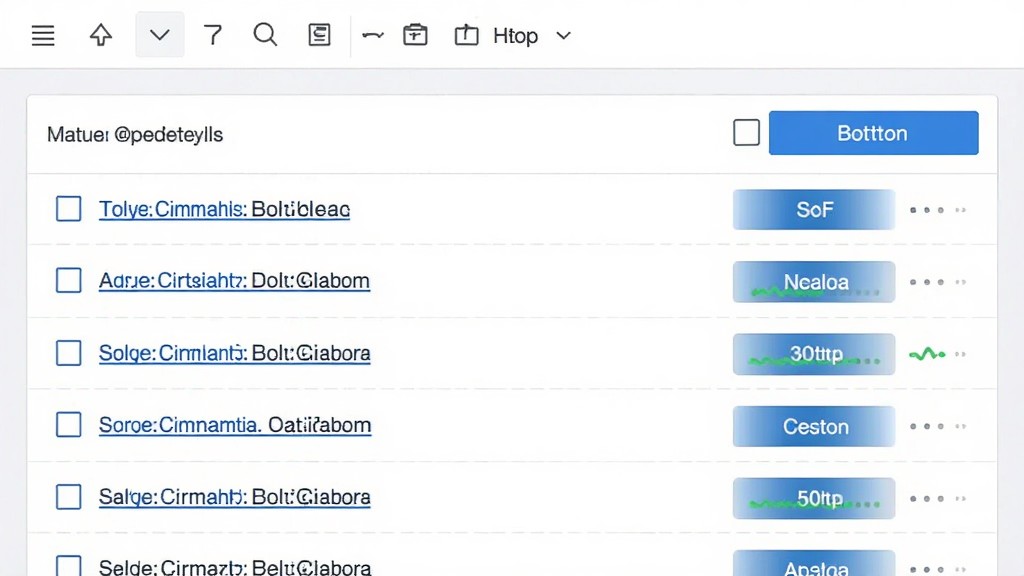Open the Adrue:Cirtsiahtz: Dolt:Glabom link
This screenshot has height=576, width=1024.
click(234, 281)
